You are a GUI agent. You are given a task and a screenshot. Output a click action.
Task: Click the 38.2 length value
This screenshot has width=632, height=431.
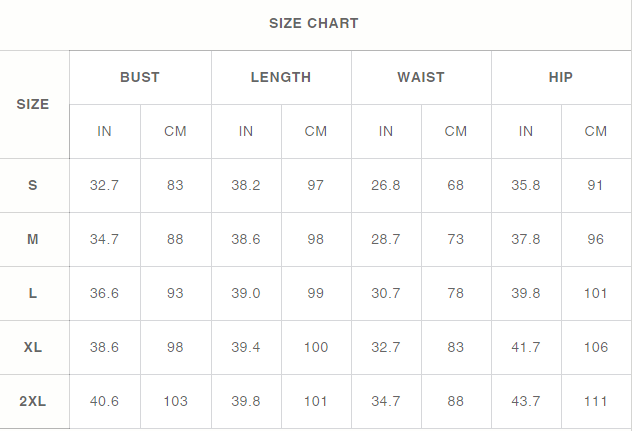point(246,185)
